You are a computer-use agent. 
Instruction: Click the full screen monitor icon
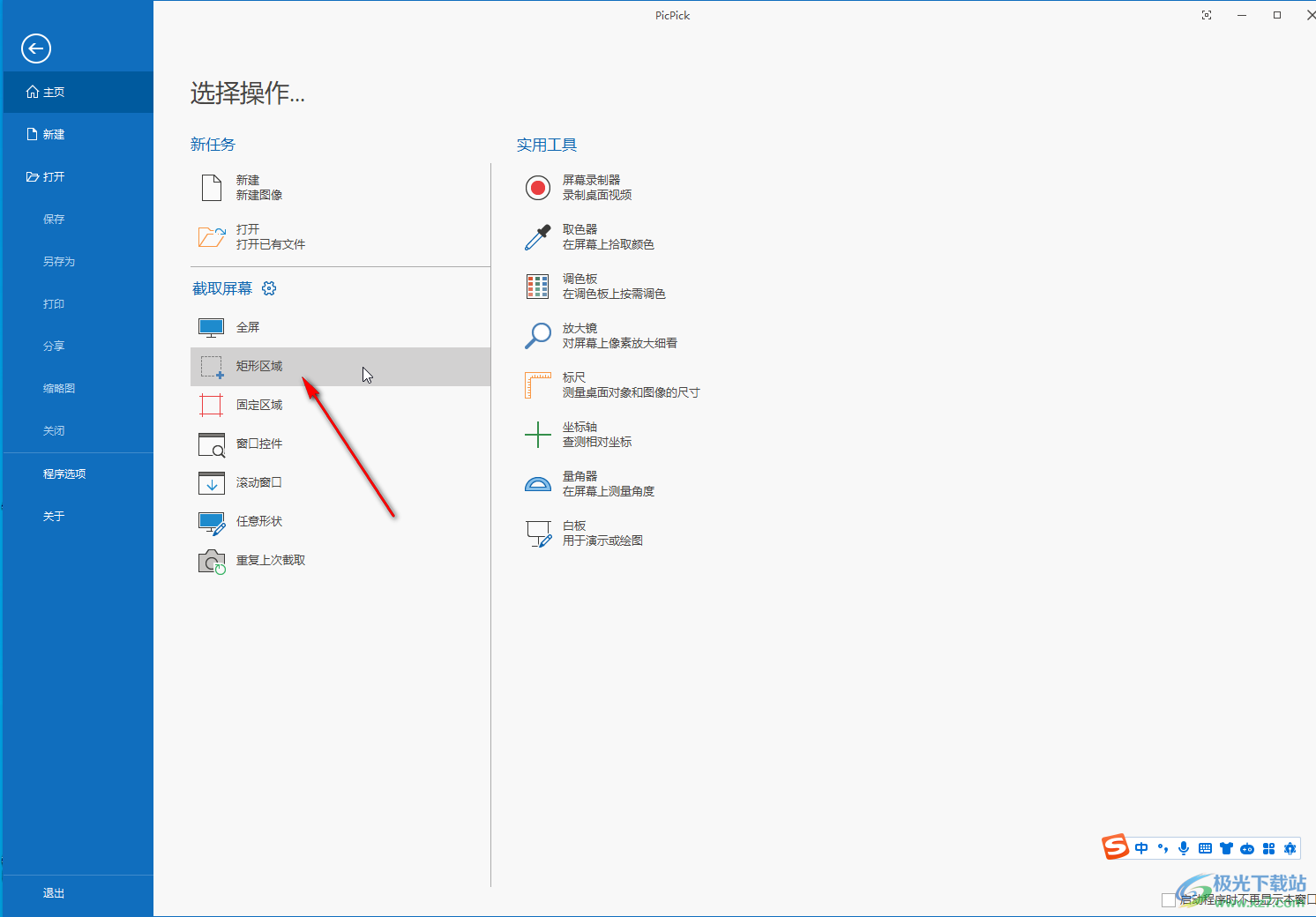click(212, 328)
